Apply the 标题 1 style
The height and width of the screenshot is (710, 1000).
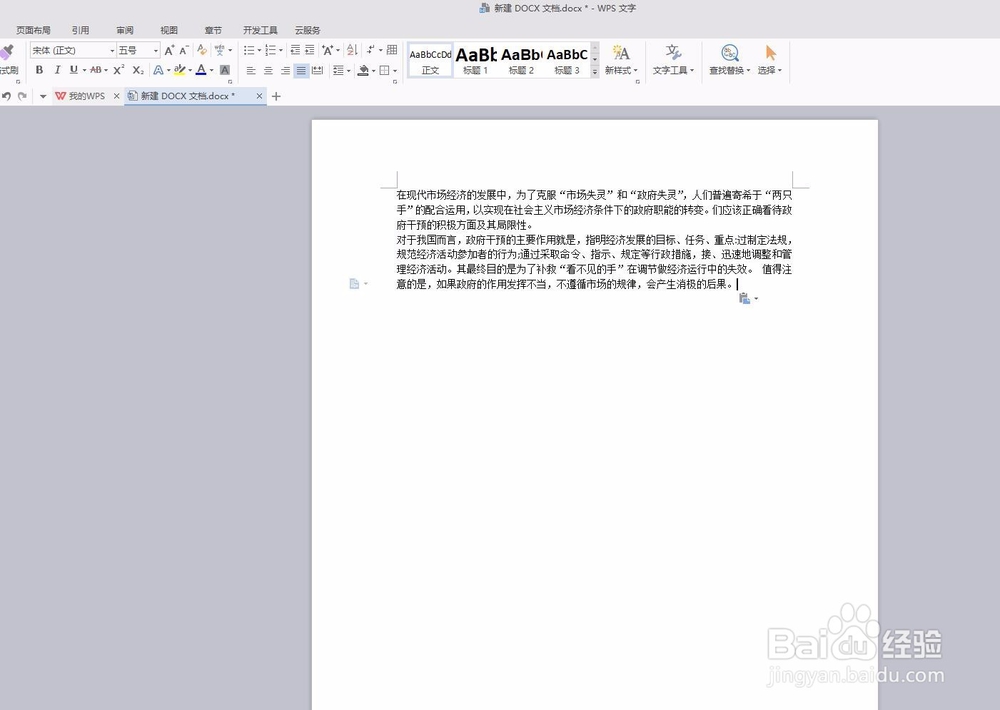[x=476, y=60]
